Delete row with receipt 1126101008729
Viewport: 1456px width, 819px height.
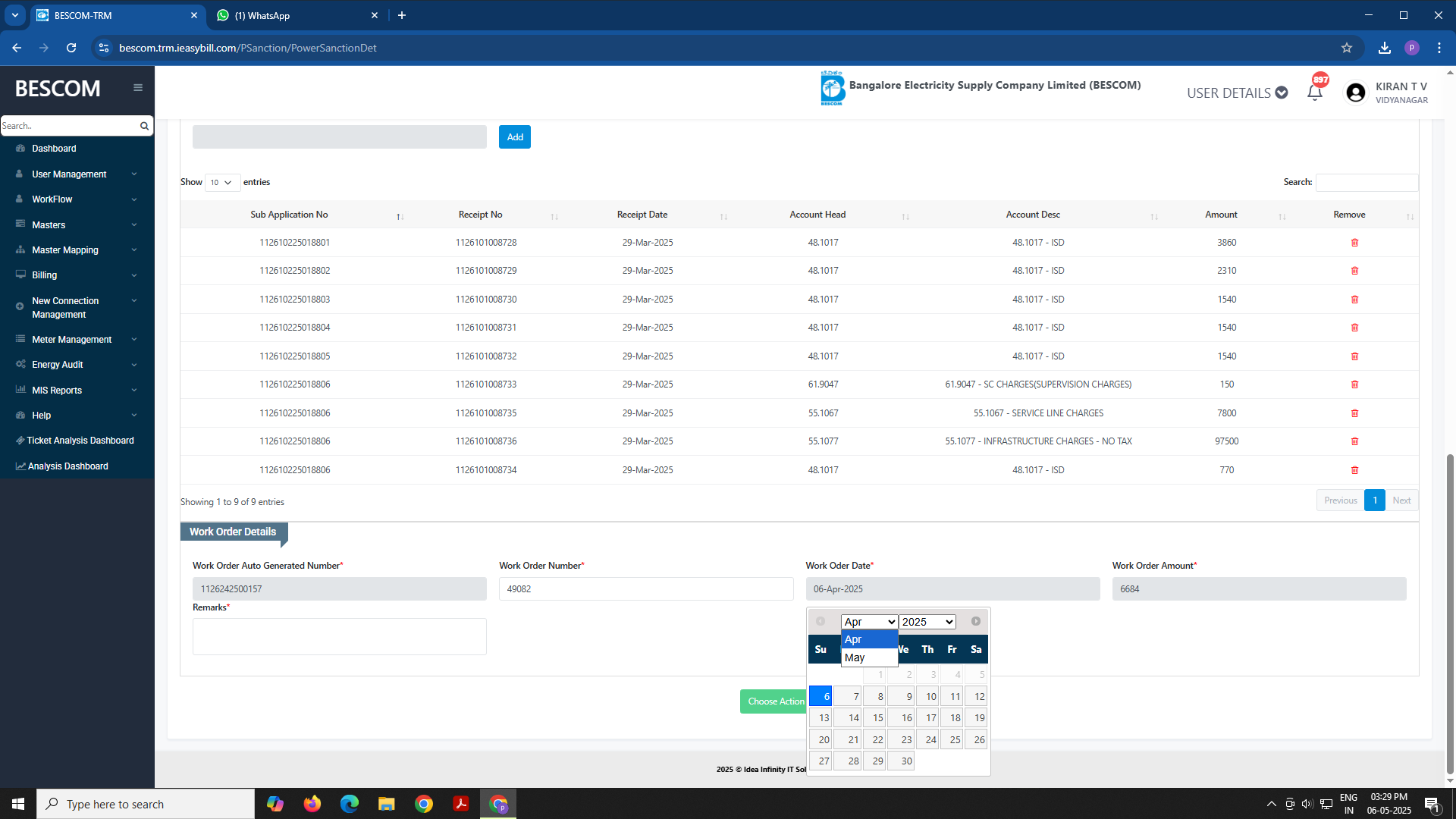pos(1354,271)
